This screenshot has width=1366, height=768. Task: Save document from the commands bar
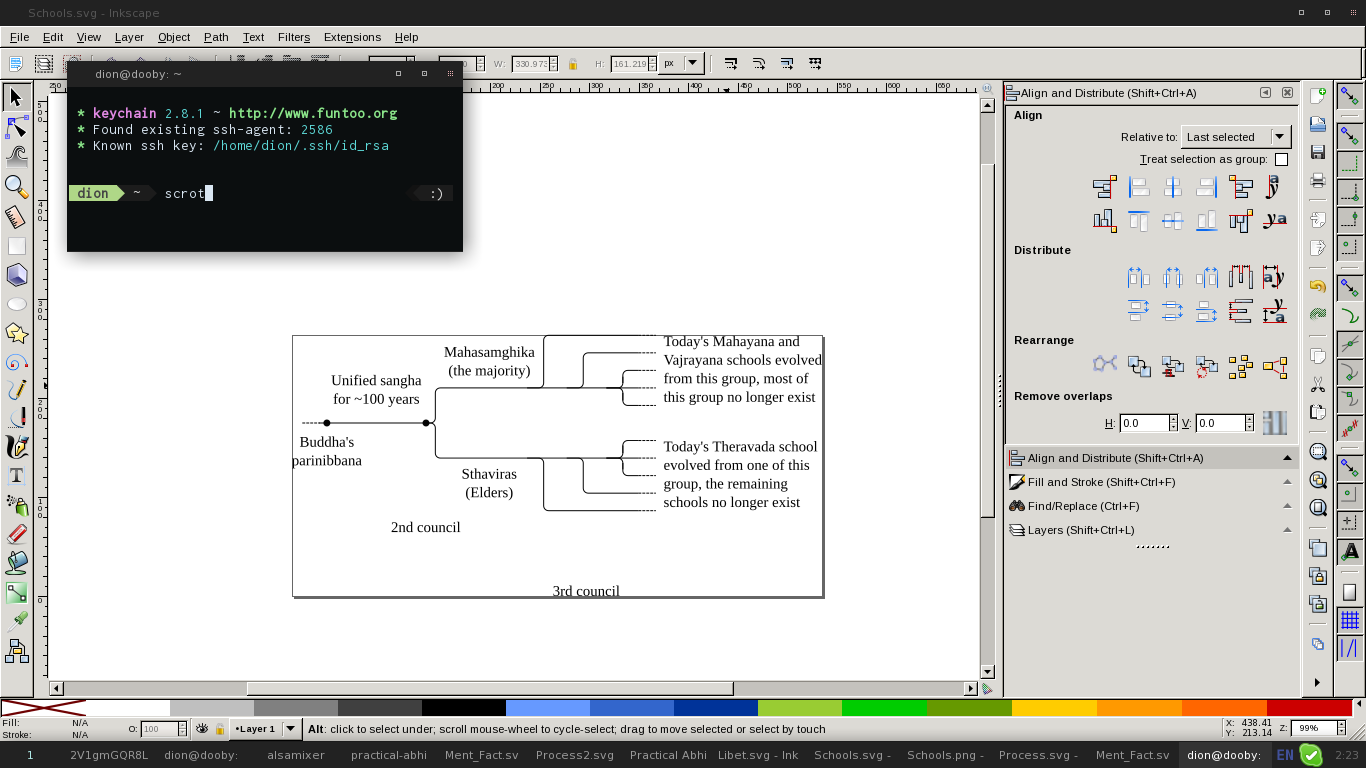(x=1318, y=153)
